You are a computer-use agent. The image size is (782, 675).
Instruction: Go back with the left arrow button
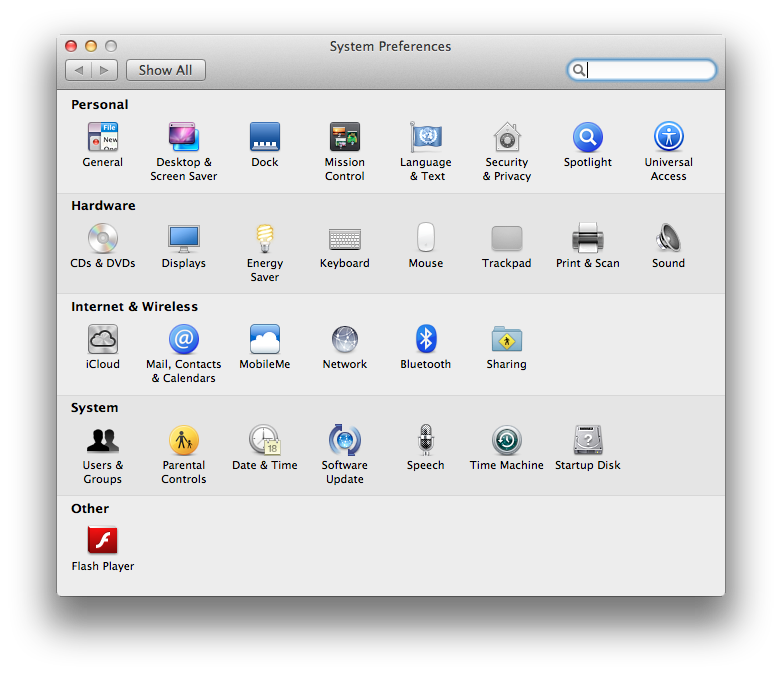(78, 70)
